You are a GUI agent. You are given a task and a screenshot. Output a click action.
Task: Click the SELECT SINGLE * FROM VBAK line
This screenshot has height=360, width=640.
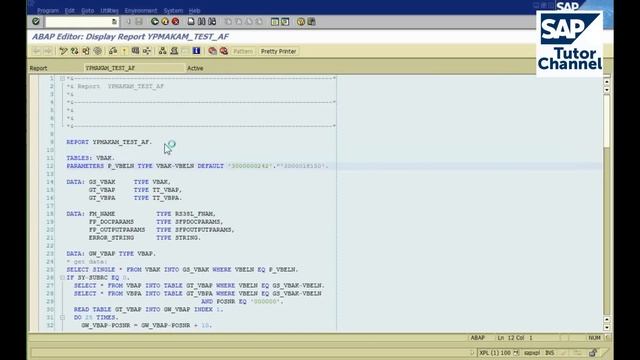(182, 270)
